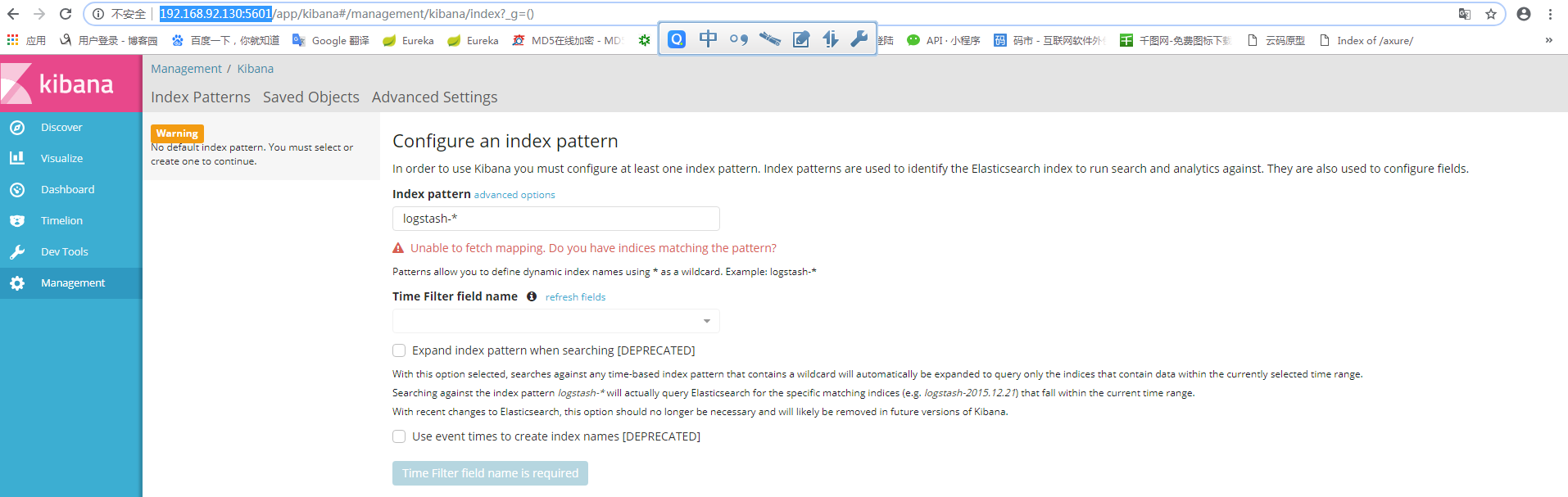Click the red warning triangle beside Unable to fetch mapping
1568x497 pixels.
tap(398, 248)
